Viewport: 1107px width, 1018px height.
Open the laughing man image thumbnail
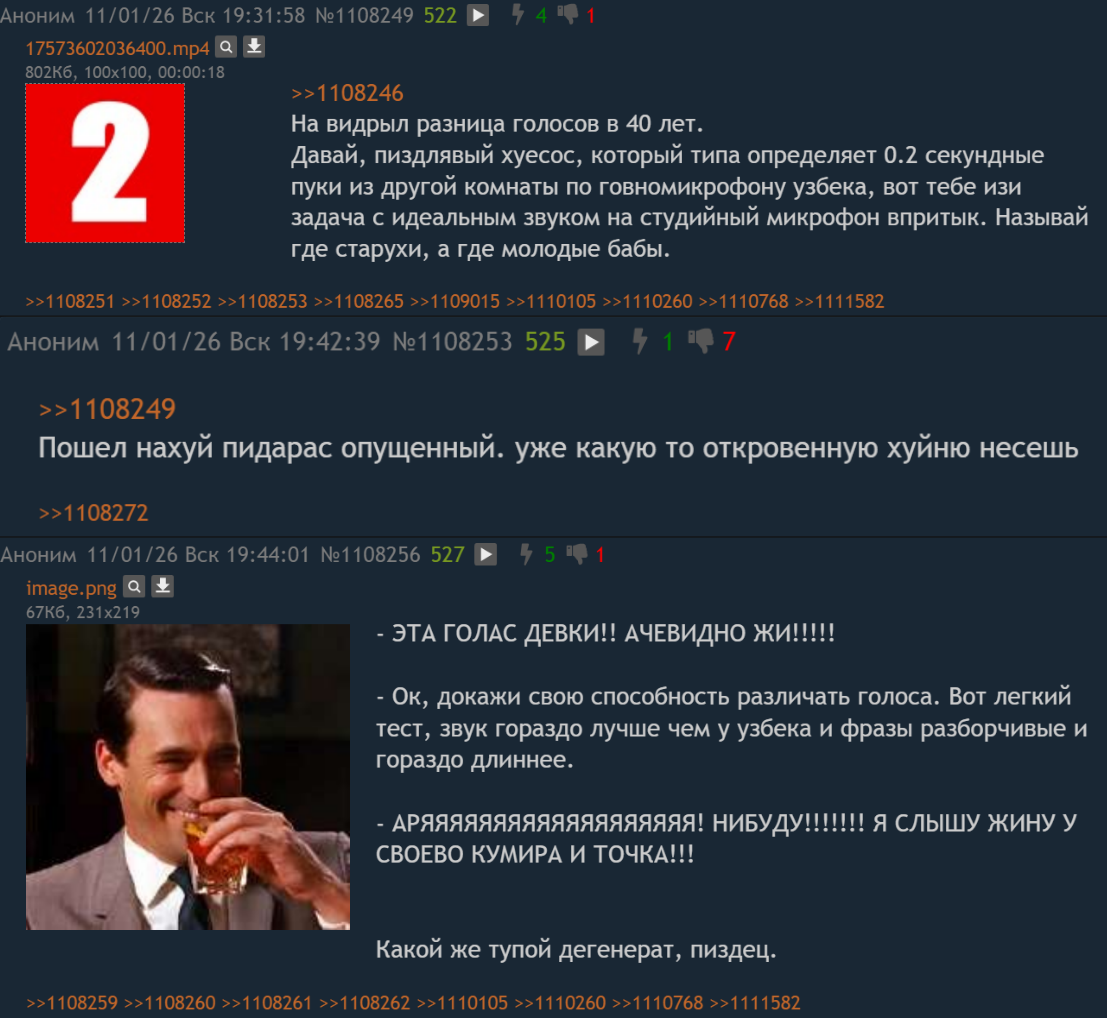[188, 777]
